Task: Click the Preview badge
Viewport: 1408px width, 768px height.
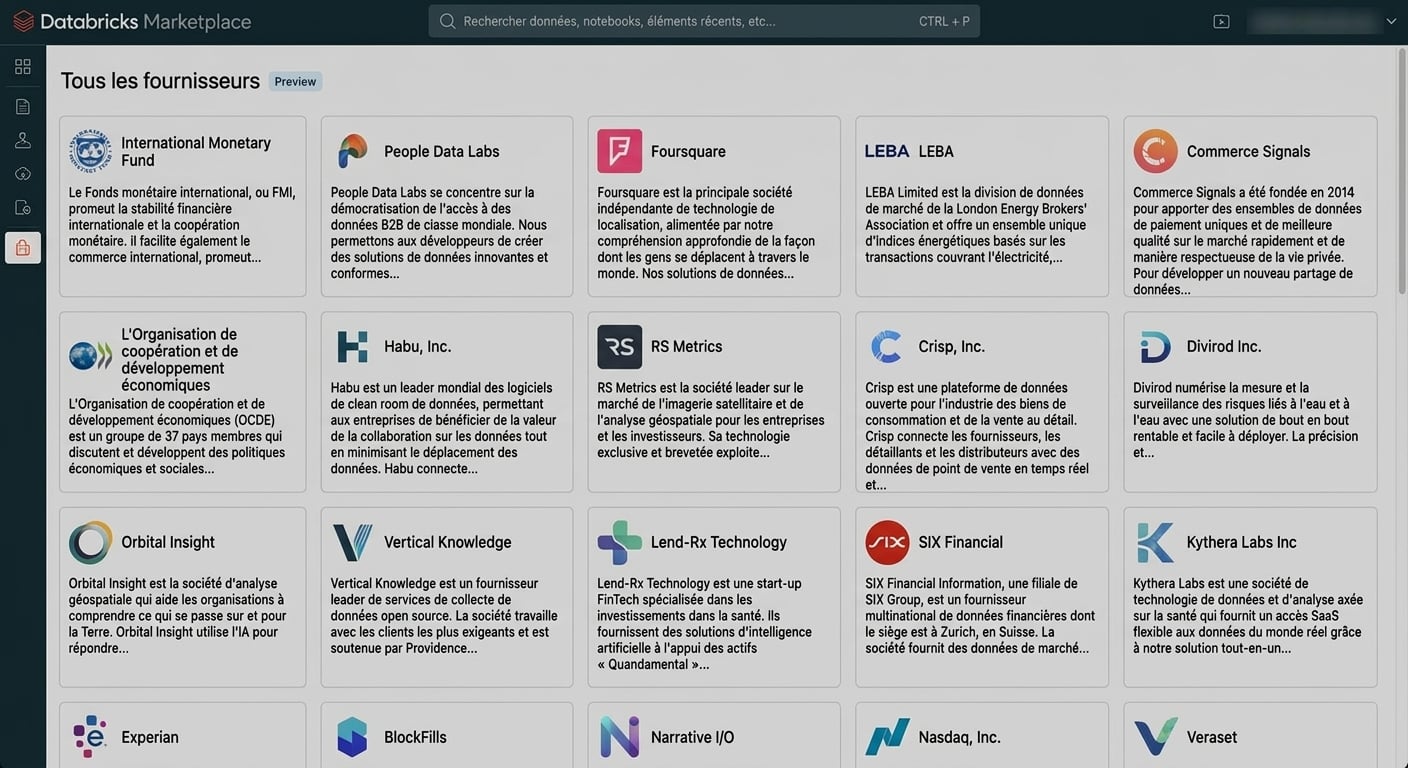Action: point(295,82)
